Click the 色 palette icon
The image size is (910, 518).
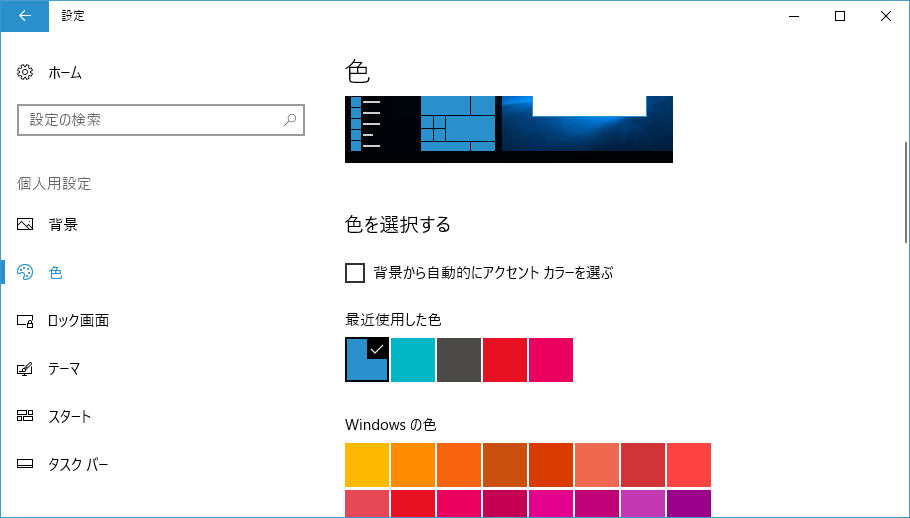(x=25, y=272)
